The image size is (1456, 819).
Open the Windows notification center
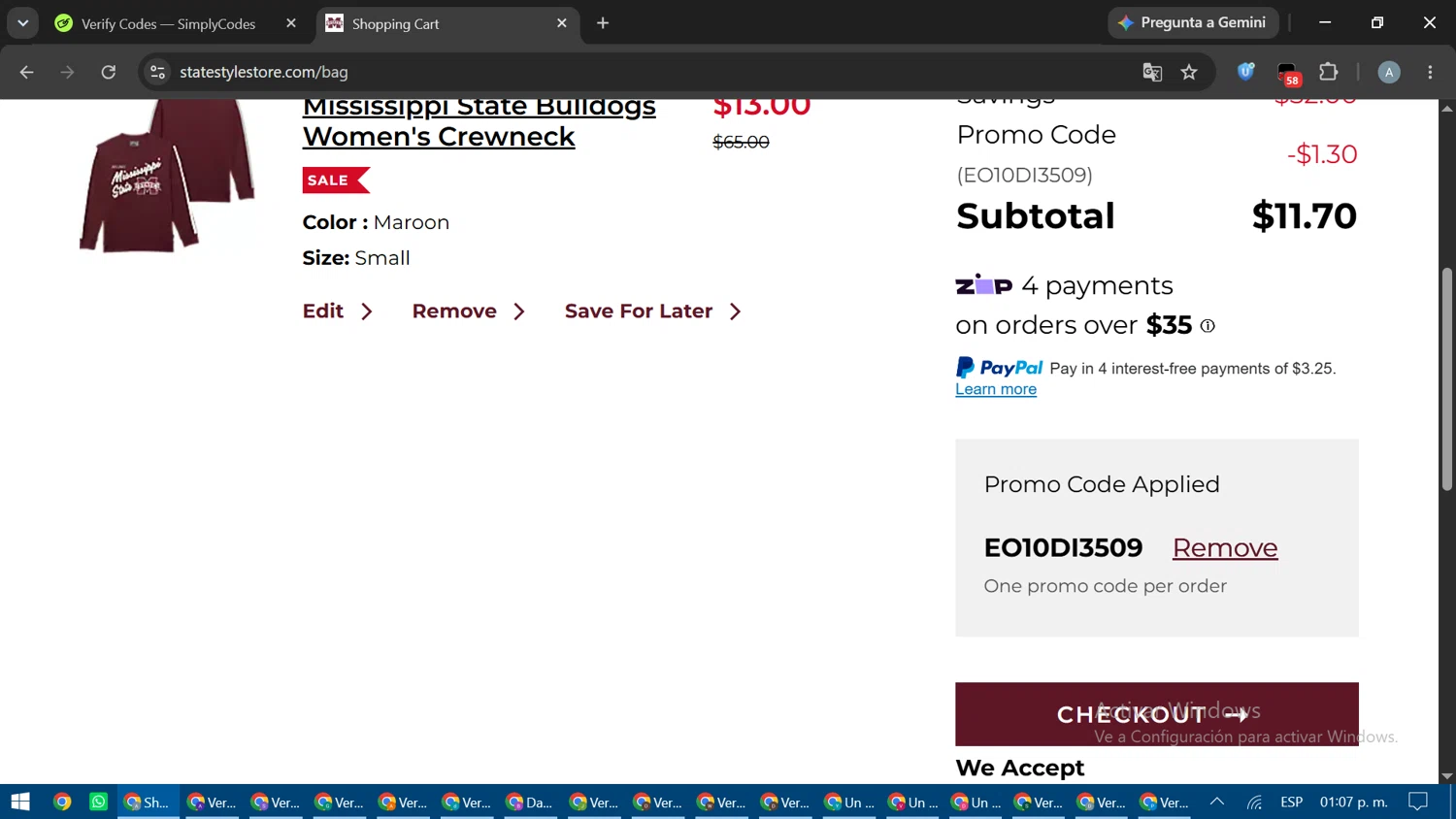(1418, 802)
